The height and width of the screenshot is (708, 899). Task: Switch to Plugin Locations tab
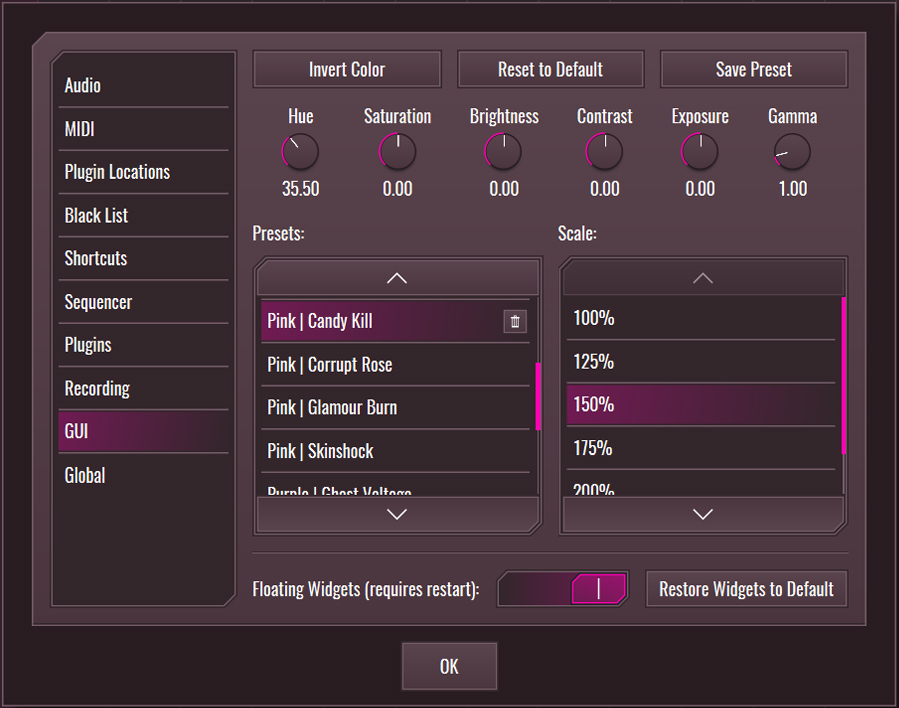point(143,173)
